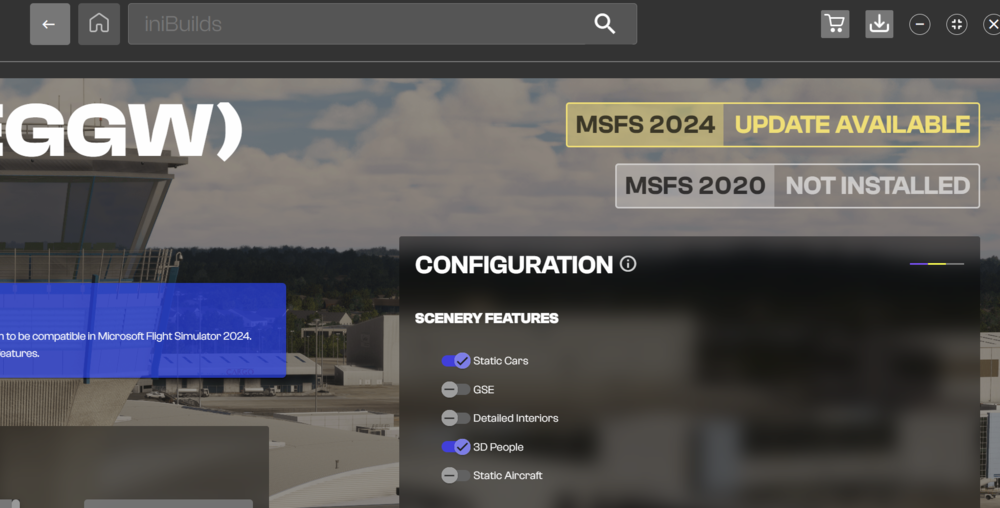Viewport: 1000px width, 508px height.
Task: Click the Static Cars label
Action: 501,361
